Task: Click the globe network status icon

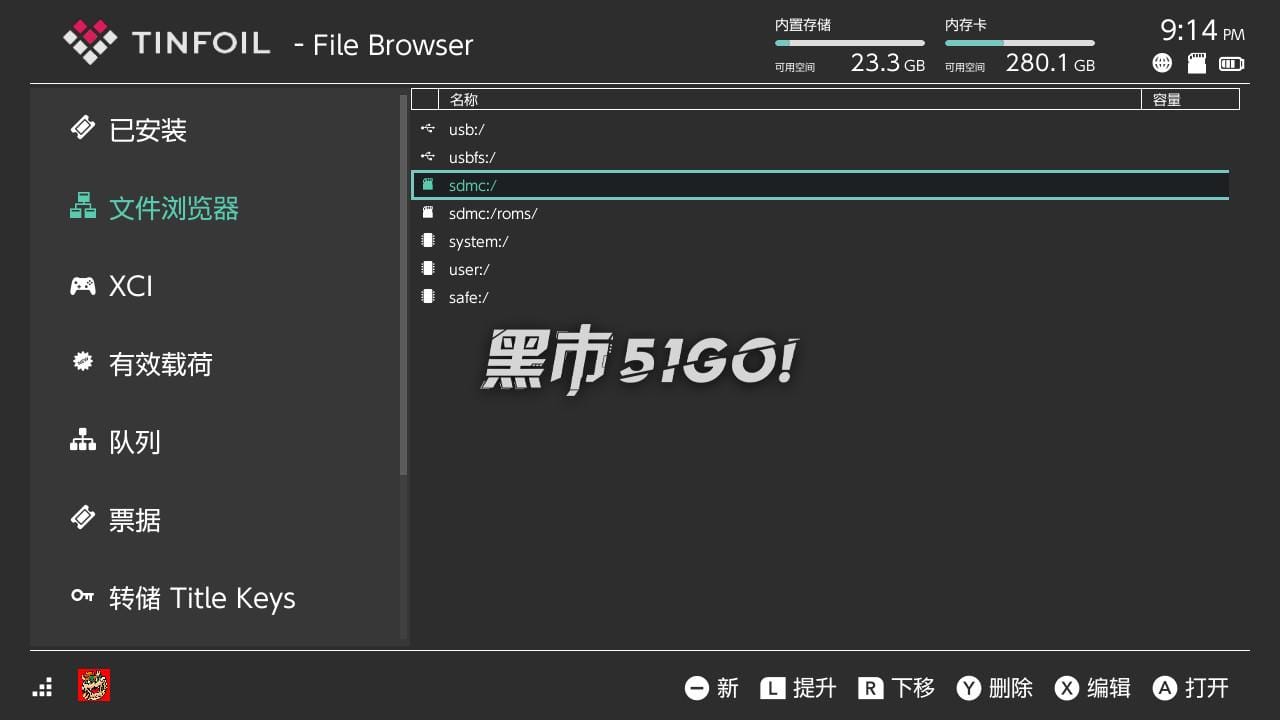Action: tap(1162, 64)
